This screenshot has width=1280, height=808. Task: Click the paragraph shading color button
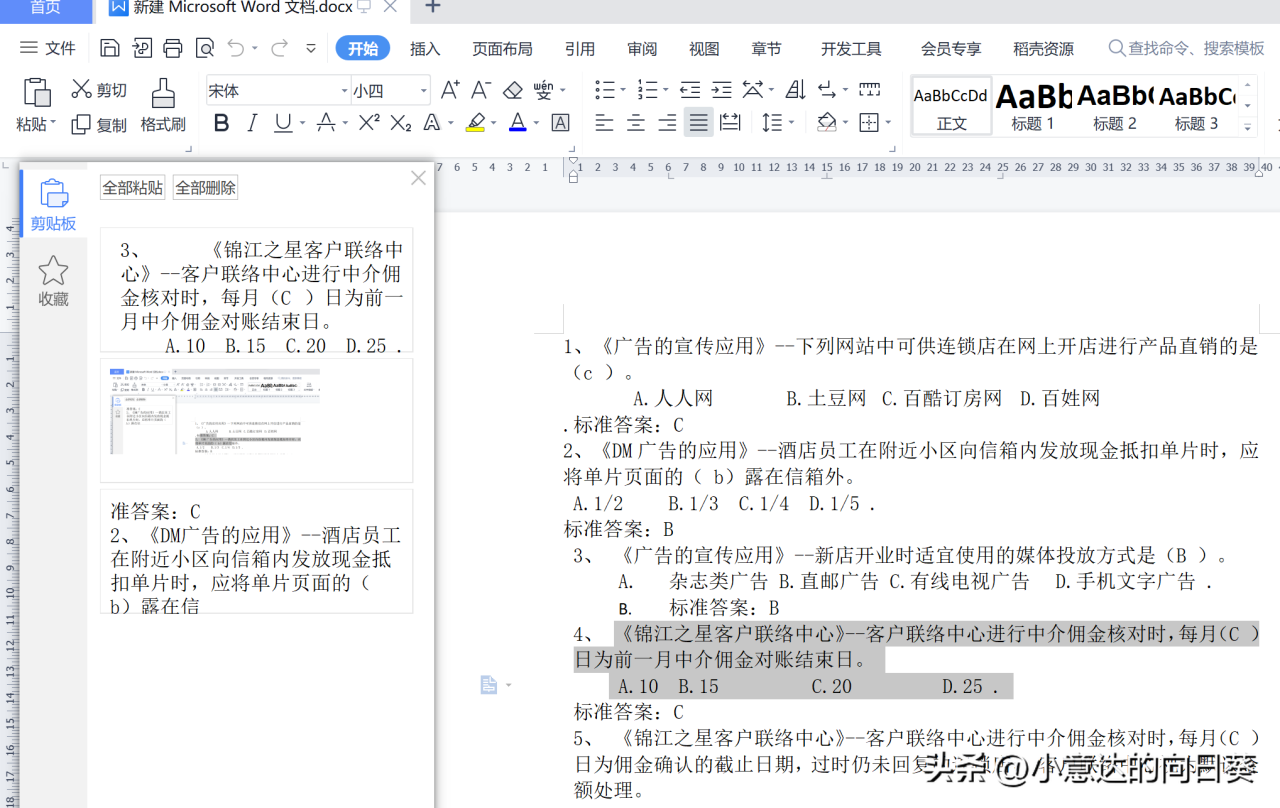click(826, 123)
